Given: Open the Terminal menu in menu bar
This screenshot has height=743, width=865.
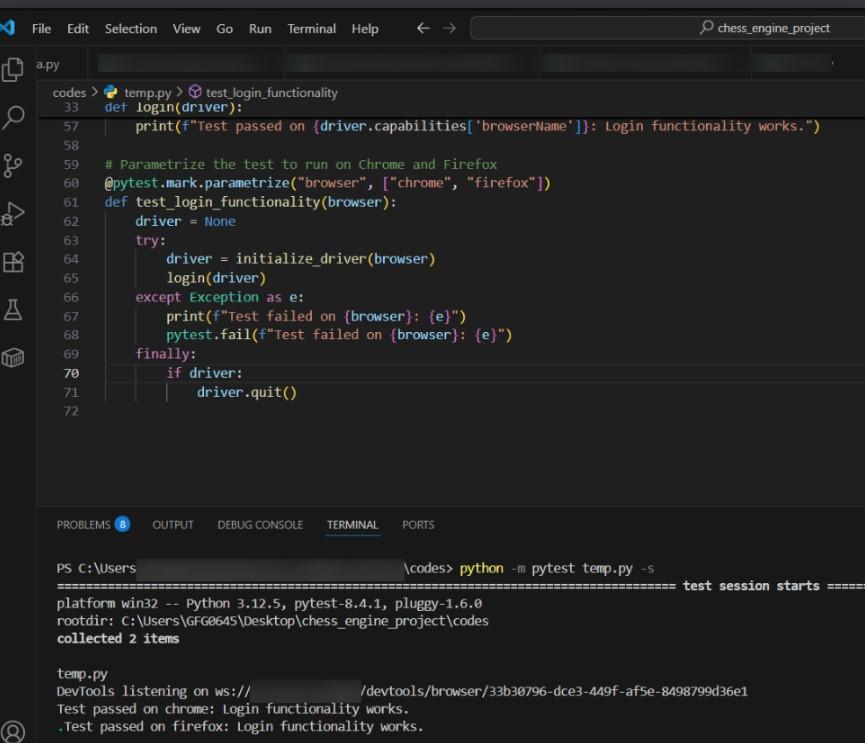Looking at the screenshot, I should pos(312,28).
